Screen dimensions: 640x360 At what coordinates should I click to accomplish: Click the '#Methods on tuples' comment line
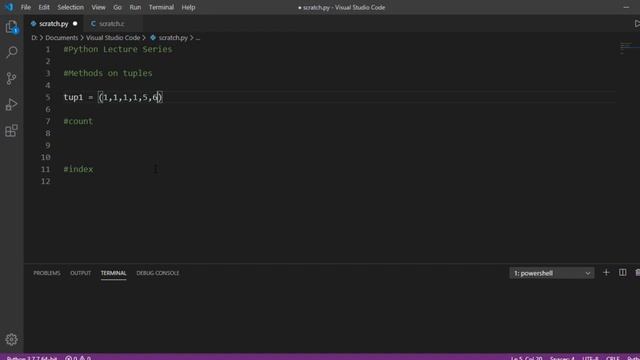pos(108,73)
